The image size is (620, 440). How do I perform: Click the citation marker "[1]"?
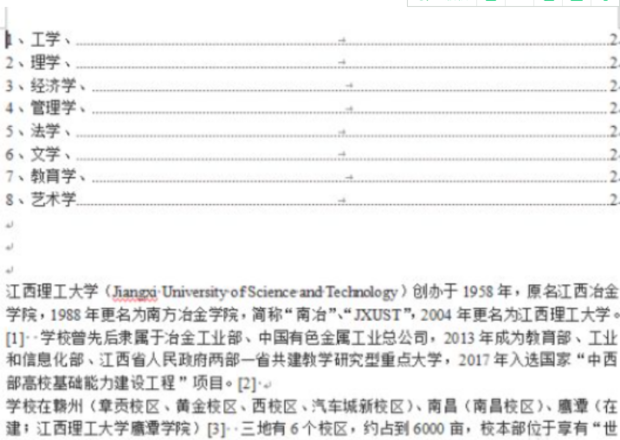coord(15,338)
